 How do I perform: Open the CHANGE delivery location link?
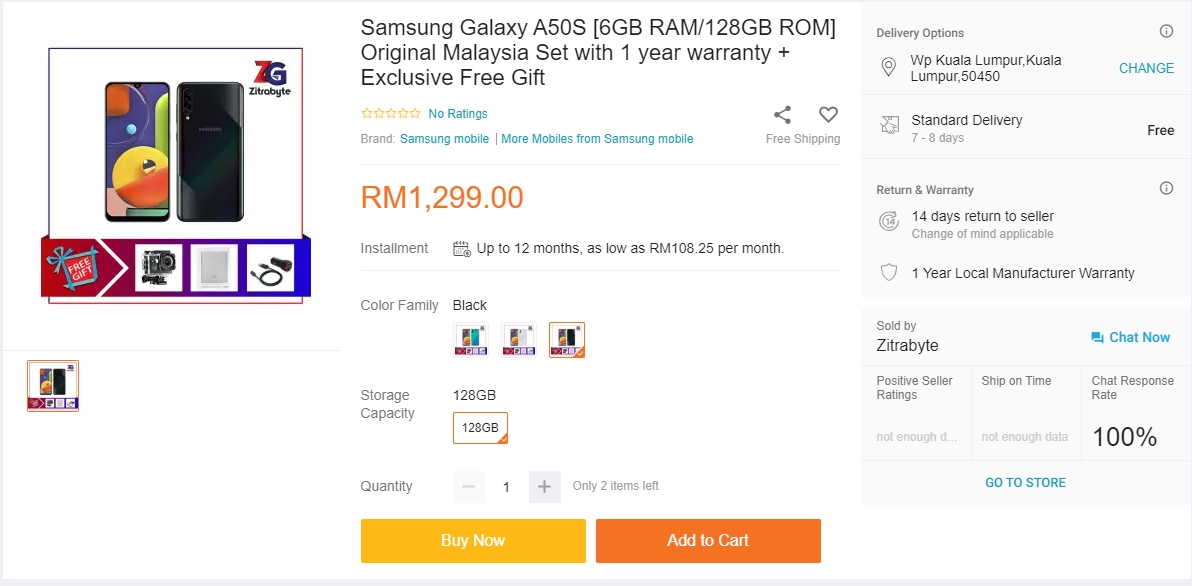pyautogui.click(x=1146, y=68)
